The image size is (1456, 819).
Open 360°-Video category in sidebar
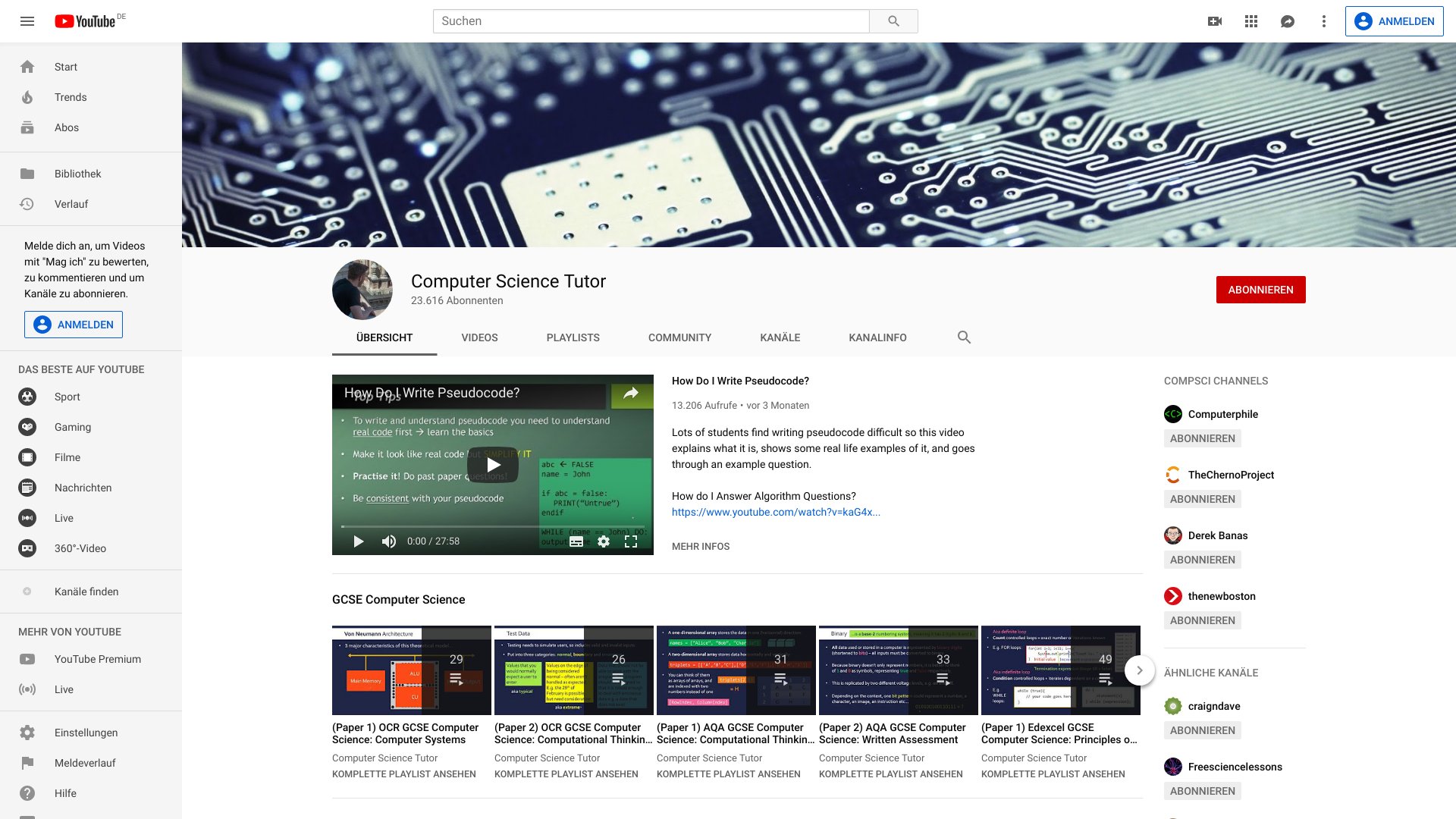click(x=91, y=548)
